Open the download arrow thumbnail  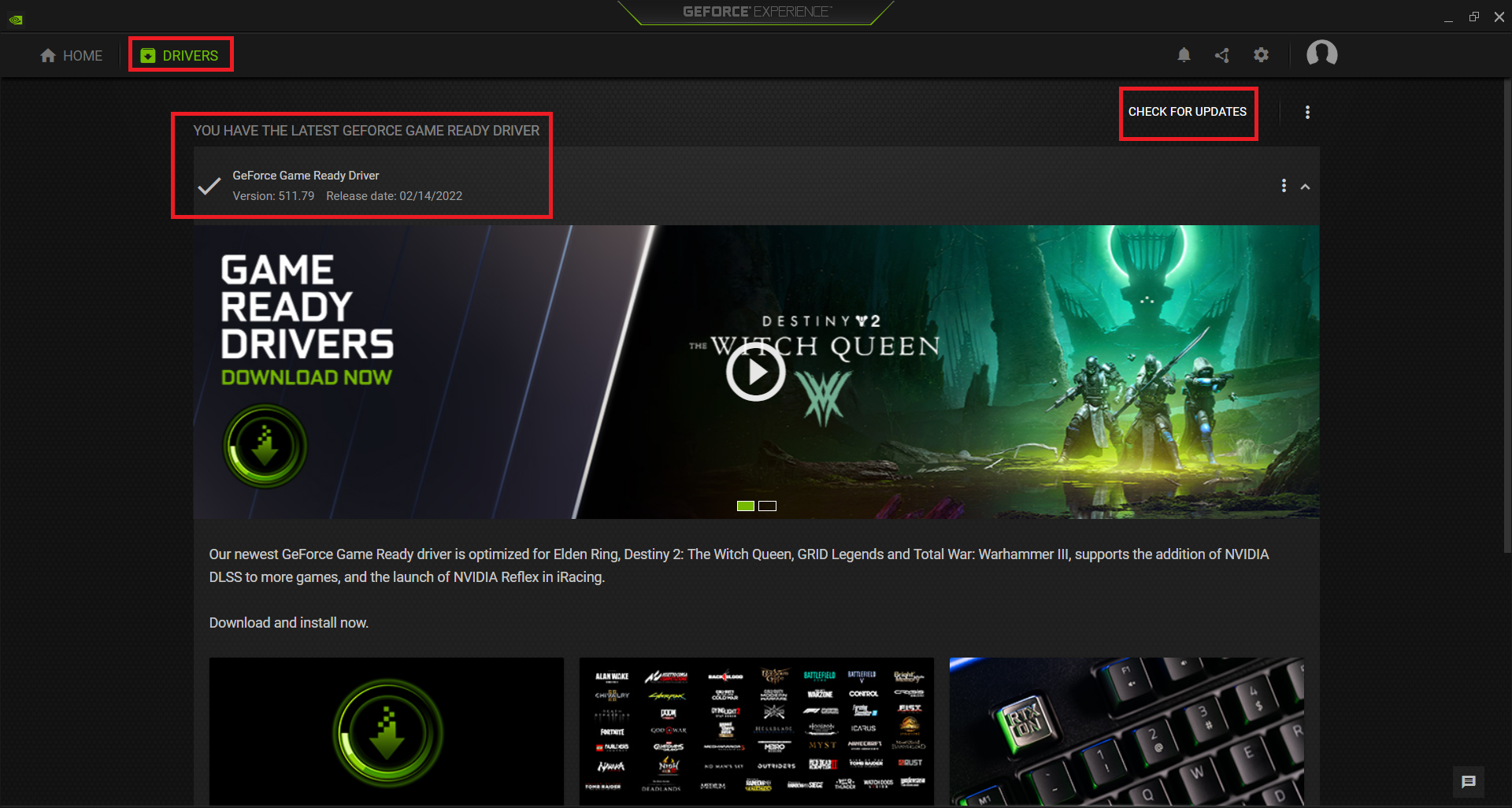[387, 732]
